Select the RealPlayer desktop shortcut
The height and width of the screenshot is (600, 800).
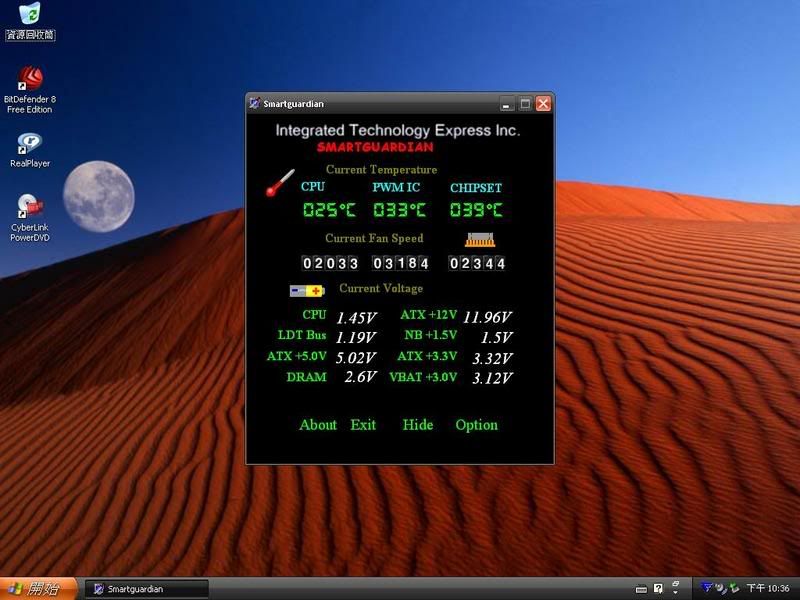(30, 144)
